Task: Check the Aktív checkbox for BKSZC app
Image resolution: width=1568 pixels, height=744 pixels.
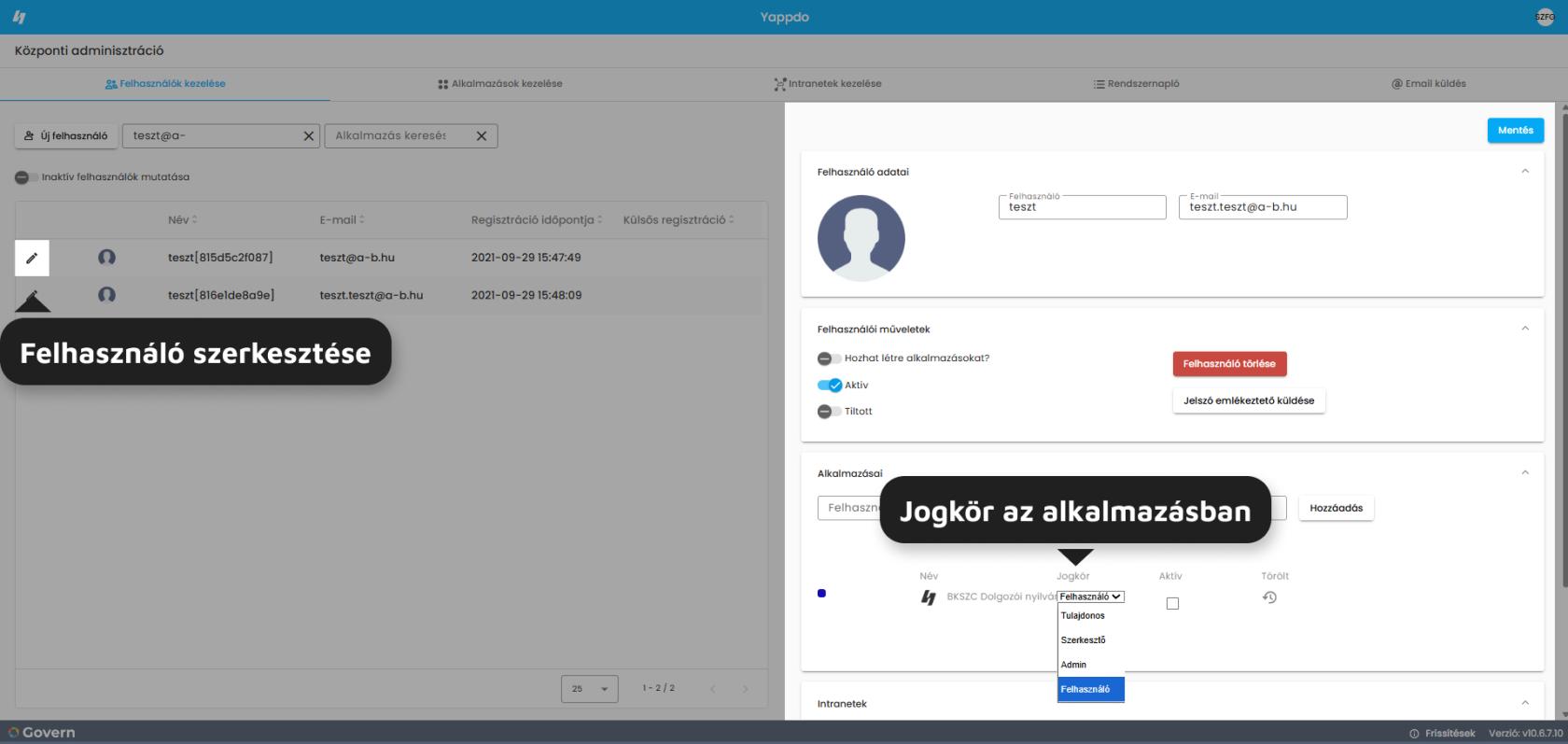Action: click(x=1173, y=604)
